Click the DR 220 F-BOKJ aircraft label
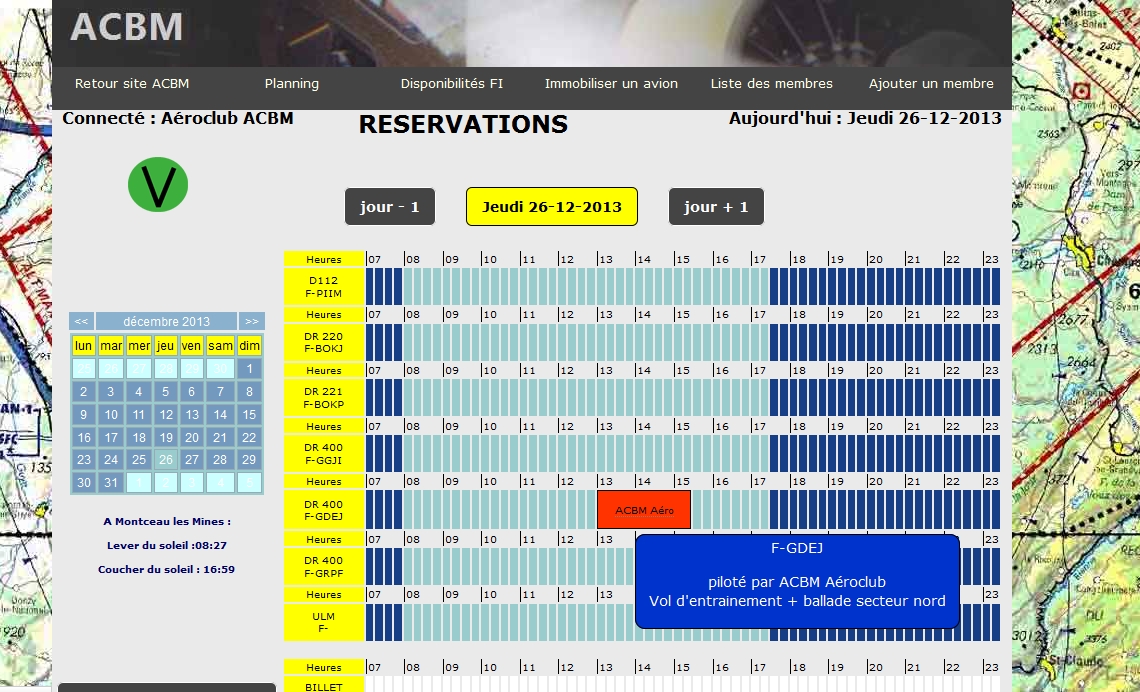This screenshot has height=692, width=1140. tap(324, 343)
